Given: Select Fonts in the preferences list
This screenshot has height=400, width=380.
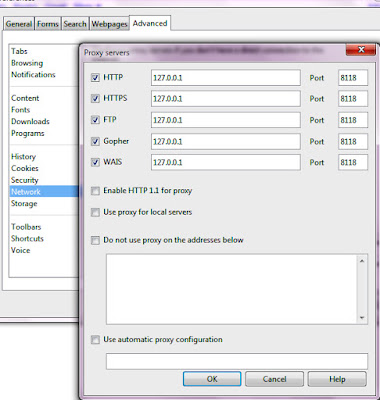Looking at the screenshot, I should 21,110.
